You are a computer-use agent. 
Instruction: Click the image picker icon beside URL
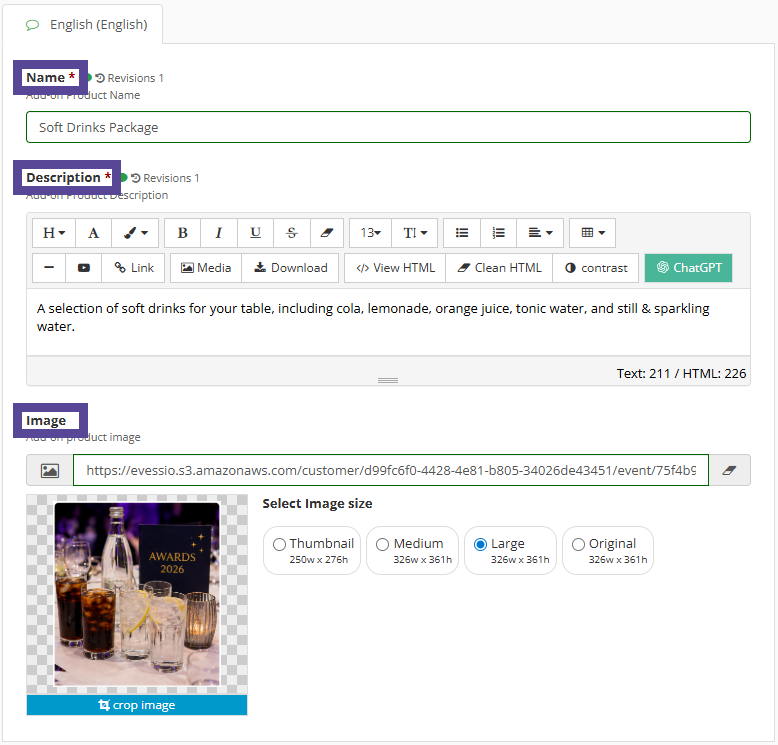pyautogui.click(x=50, y=470)
